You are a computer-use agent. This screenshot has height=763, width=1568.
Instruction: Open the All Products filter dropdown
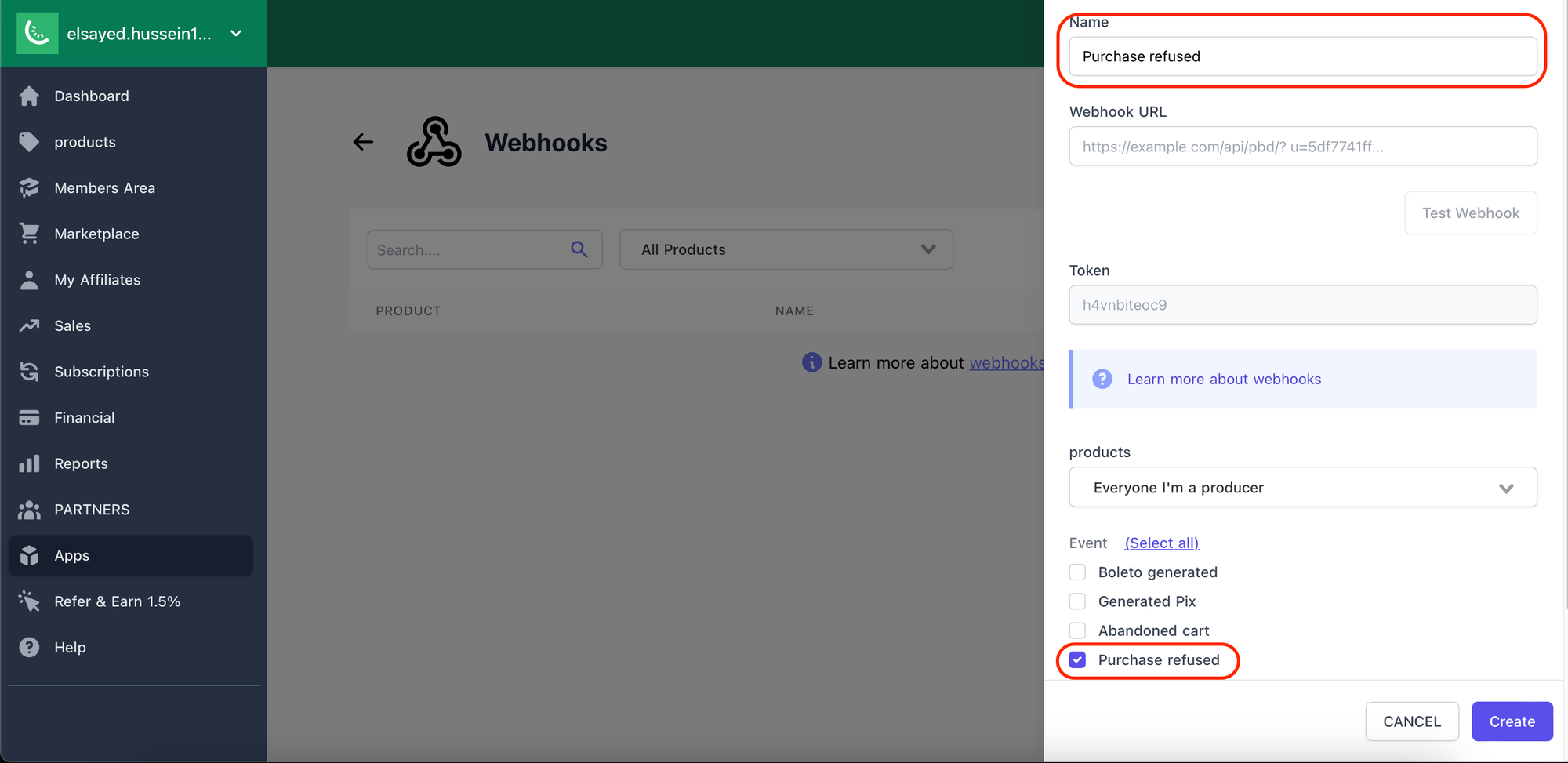click(x=786, y=249)
